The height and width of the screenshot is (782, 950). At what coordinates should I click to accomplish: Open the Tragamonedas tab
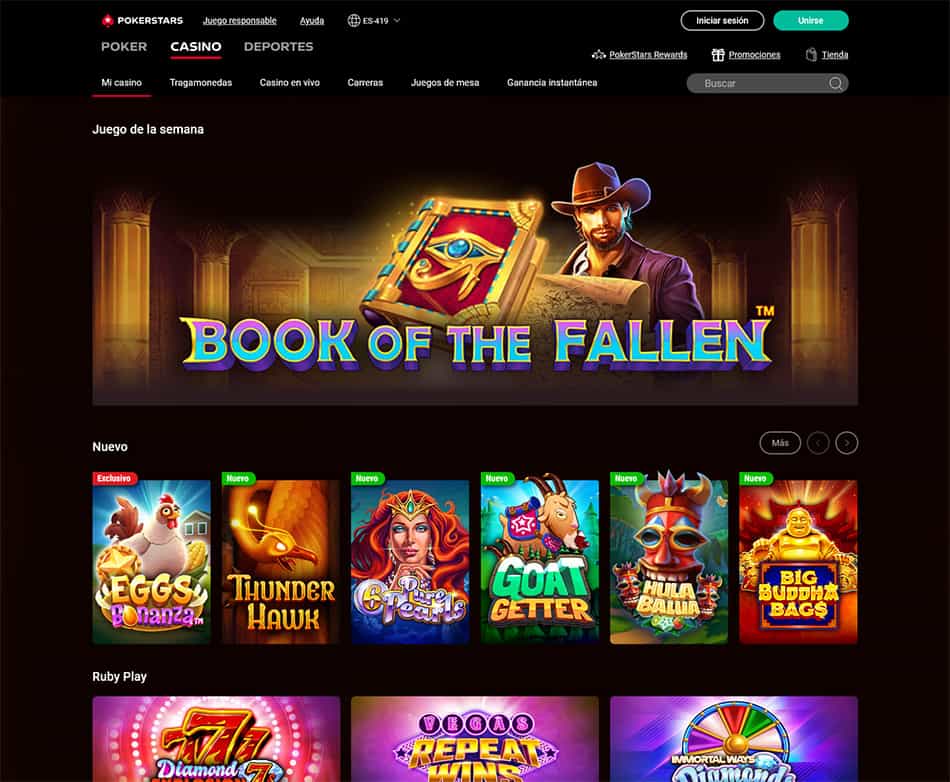coord(201,82)
